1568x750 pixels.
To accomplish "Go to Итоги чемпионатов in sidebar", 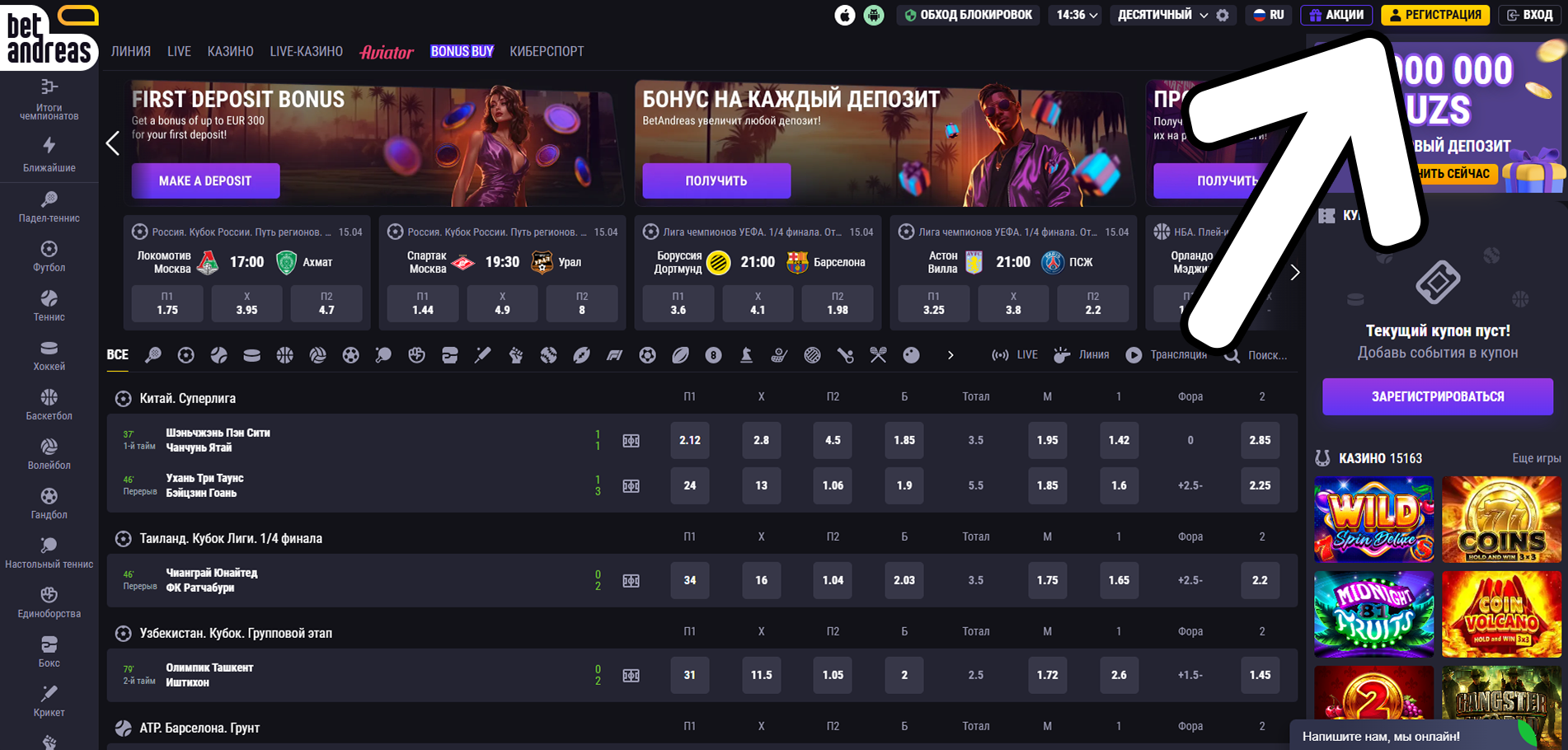I will (49, 100).
